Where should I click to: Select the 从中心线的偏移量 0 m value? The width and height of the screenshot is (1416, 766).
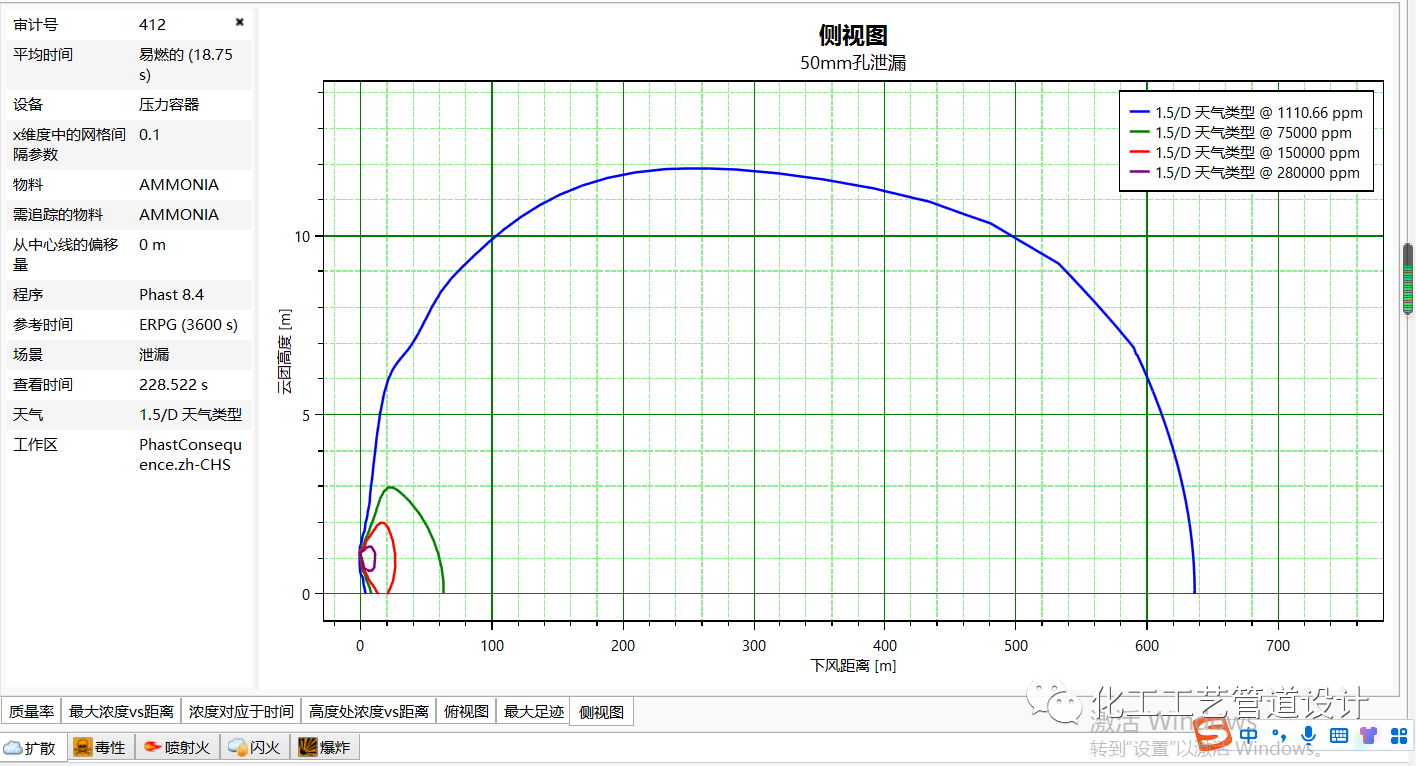pos(153,245)
